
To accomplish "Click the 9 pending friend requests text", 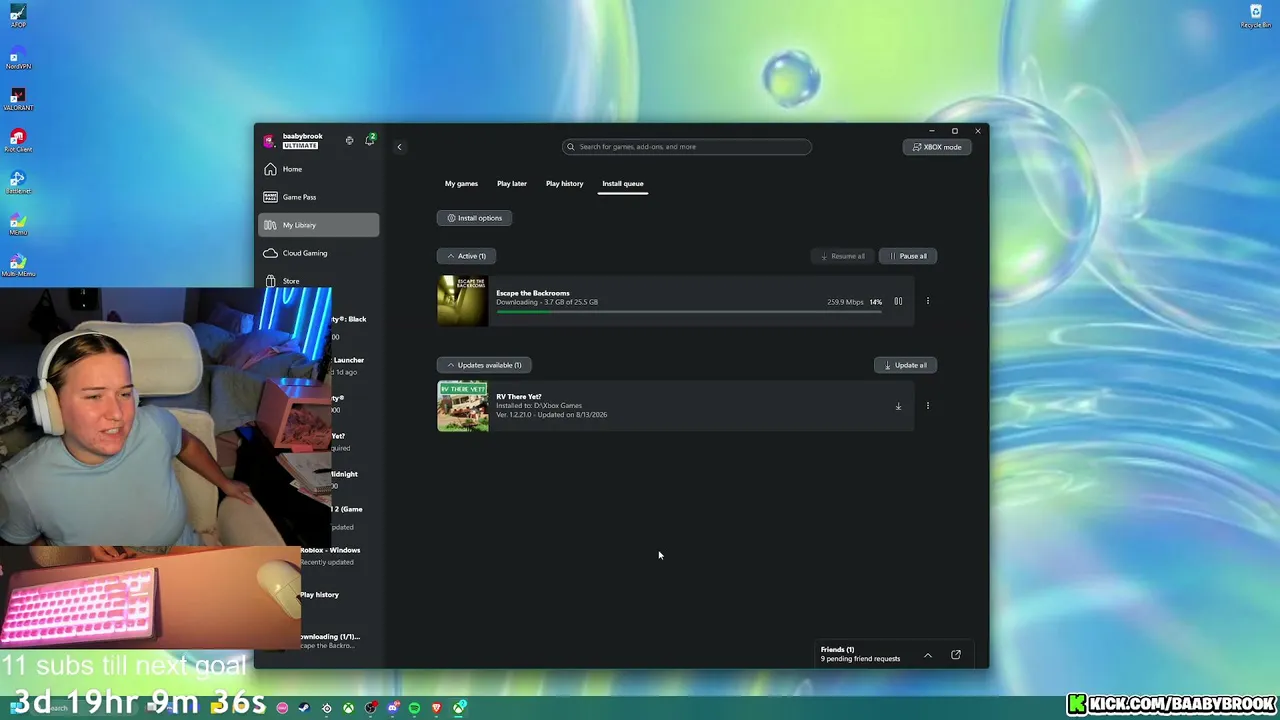I will point(861,659).
